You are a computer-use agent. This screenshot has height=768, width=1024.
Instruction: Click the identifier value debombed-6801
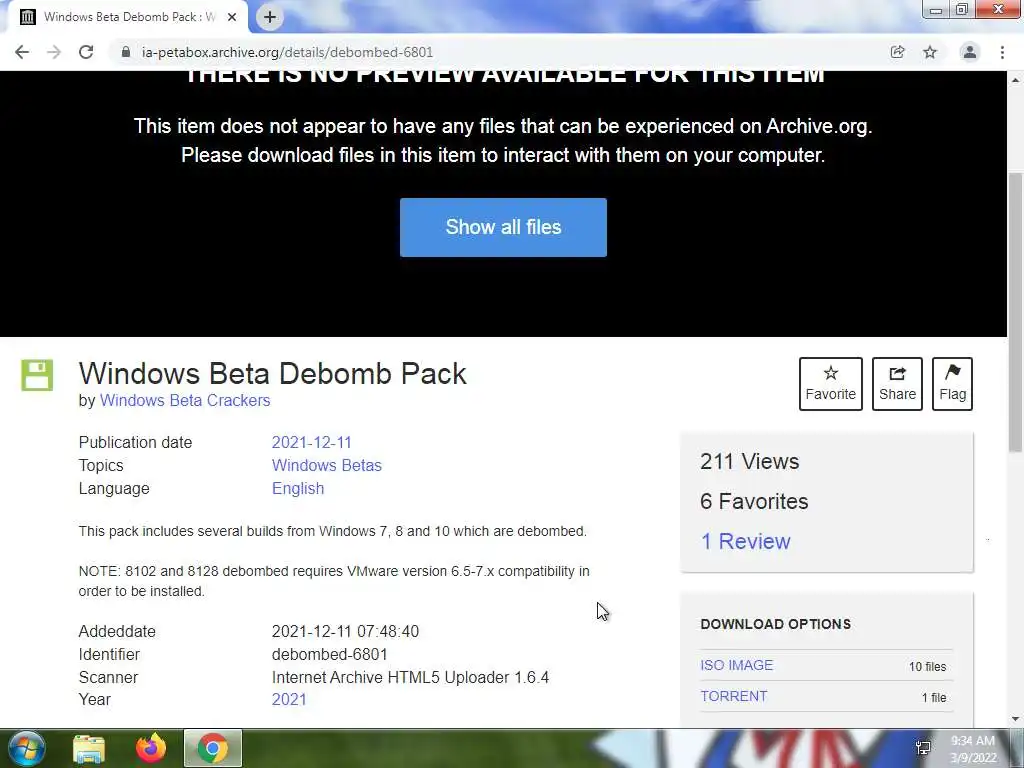330,654
